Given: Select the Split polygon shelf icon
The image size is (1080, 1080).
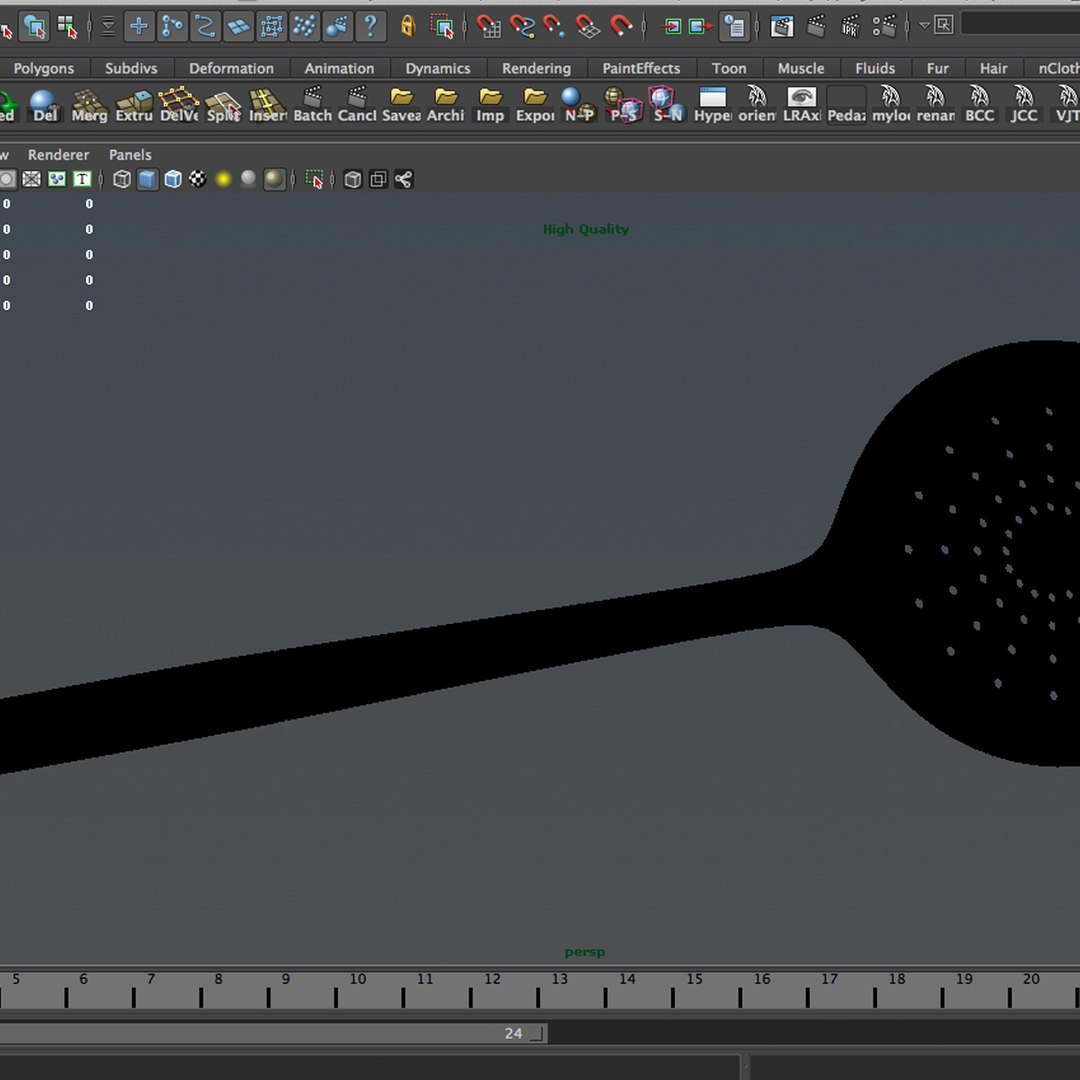Looking at the screenshot, I should pyautogui.click(x=223, y=105).
